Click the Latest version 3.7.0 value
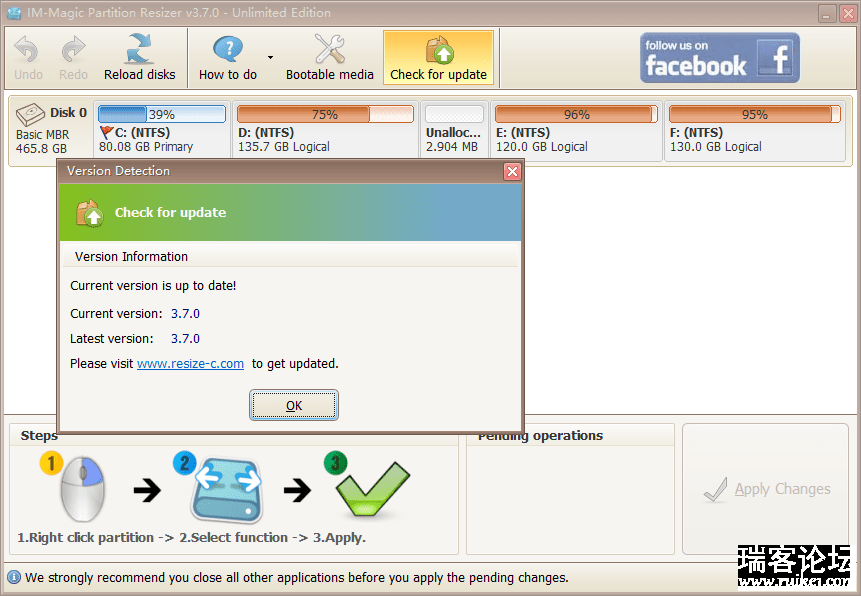The image size is (861, 596). point(185,338)
